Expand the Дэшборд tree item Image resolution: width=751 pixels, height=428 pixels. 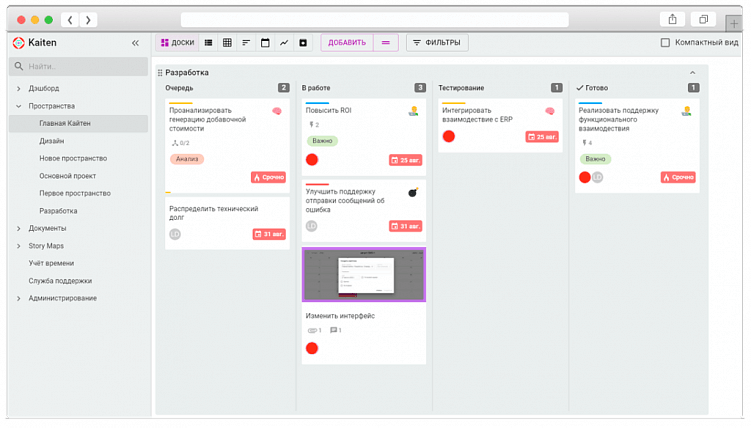coord(19,89)
